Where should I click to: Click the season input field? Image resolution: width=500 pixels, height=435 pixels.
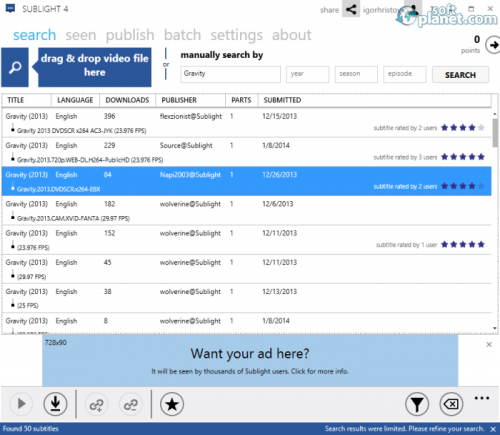[x=356, y=74]
